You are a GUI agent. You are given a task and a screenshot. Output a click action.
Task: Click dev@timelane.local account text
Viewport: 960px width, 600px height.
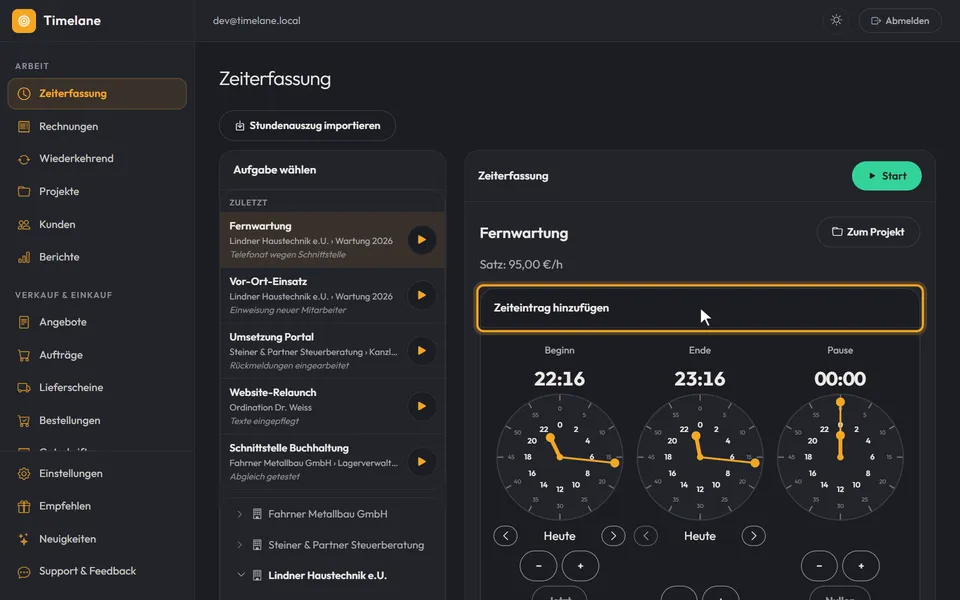[x=257, y=21]
